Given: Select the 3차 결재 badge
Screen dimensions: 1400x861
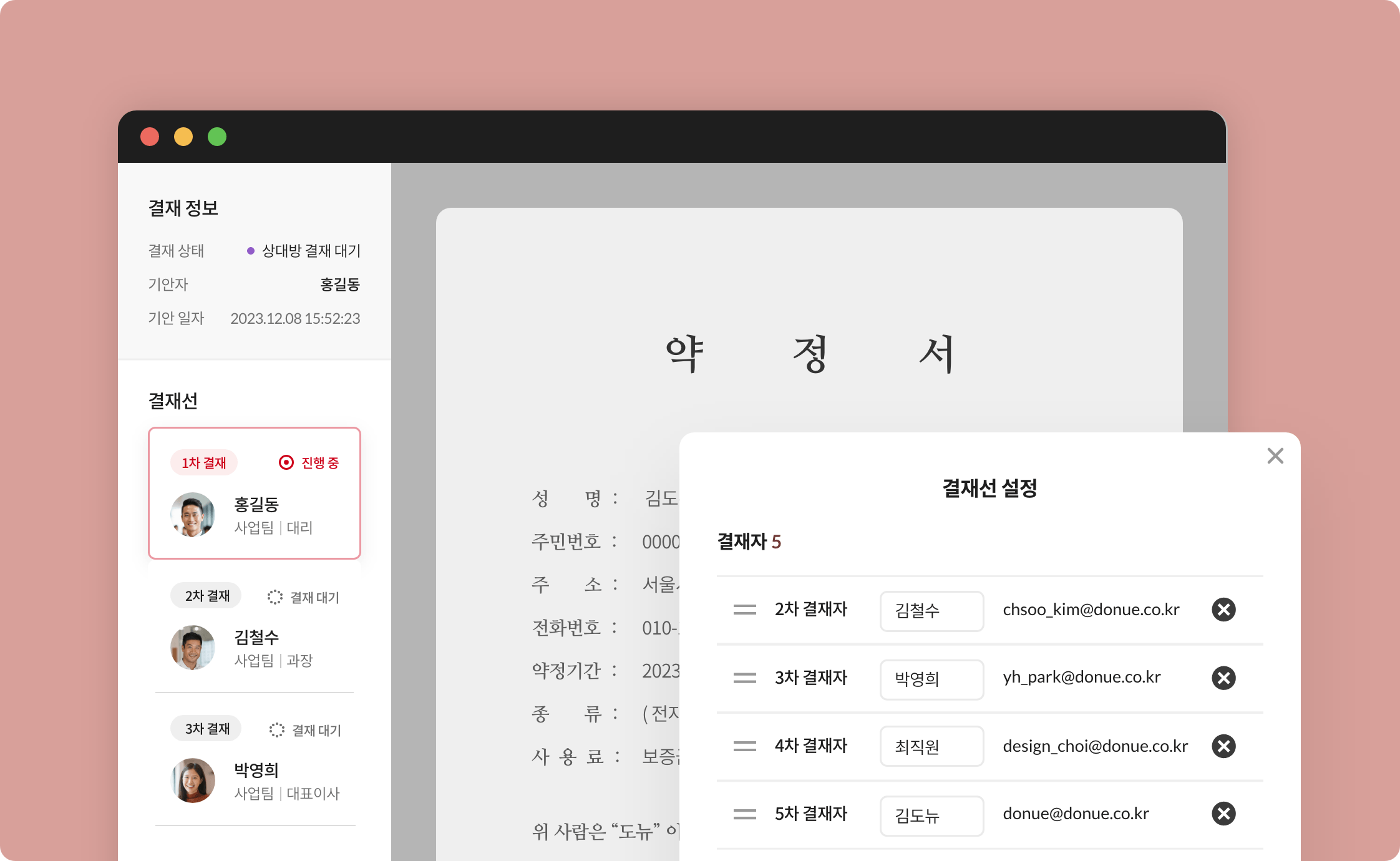Looking at the screenshot, I should pyautogui.click(x=206, y=728).
